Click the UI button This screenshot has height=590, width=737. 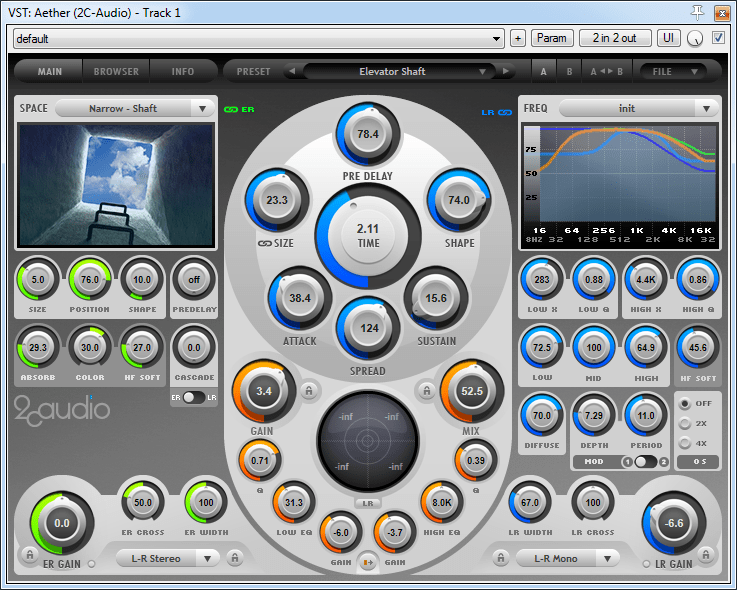(668, 38)
